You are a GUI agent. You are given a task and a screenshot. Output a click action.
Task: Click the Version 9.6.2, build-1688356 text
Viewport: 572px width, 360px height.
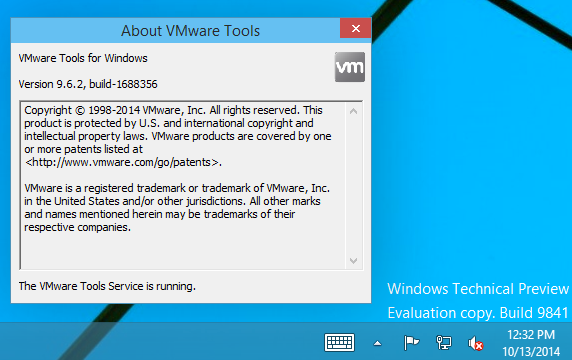click(88, 84)
